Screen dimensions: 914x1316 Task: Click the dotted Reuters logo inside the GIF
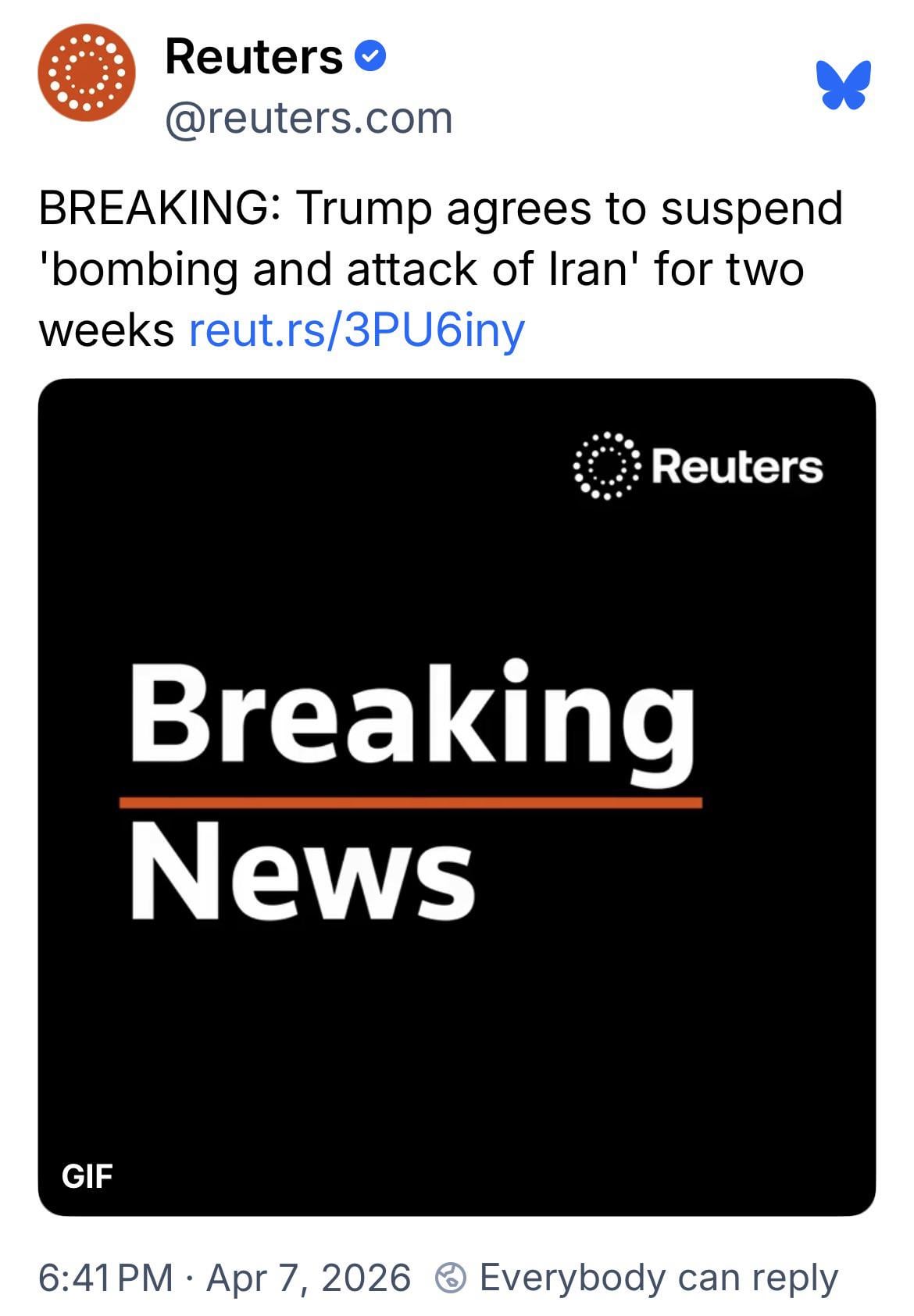(606, 465)
